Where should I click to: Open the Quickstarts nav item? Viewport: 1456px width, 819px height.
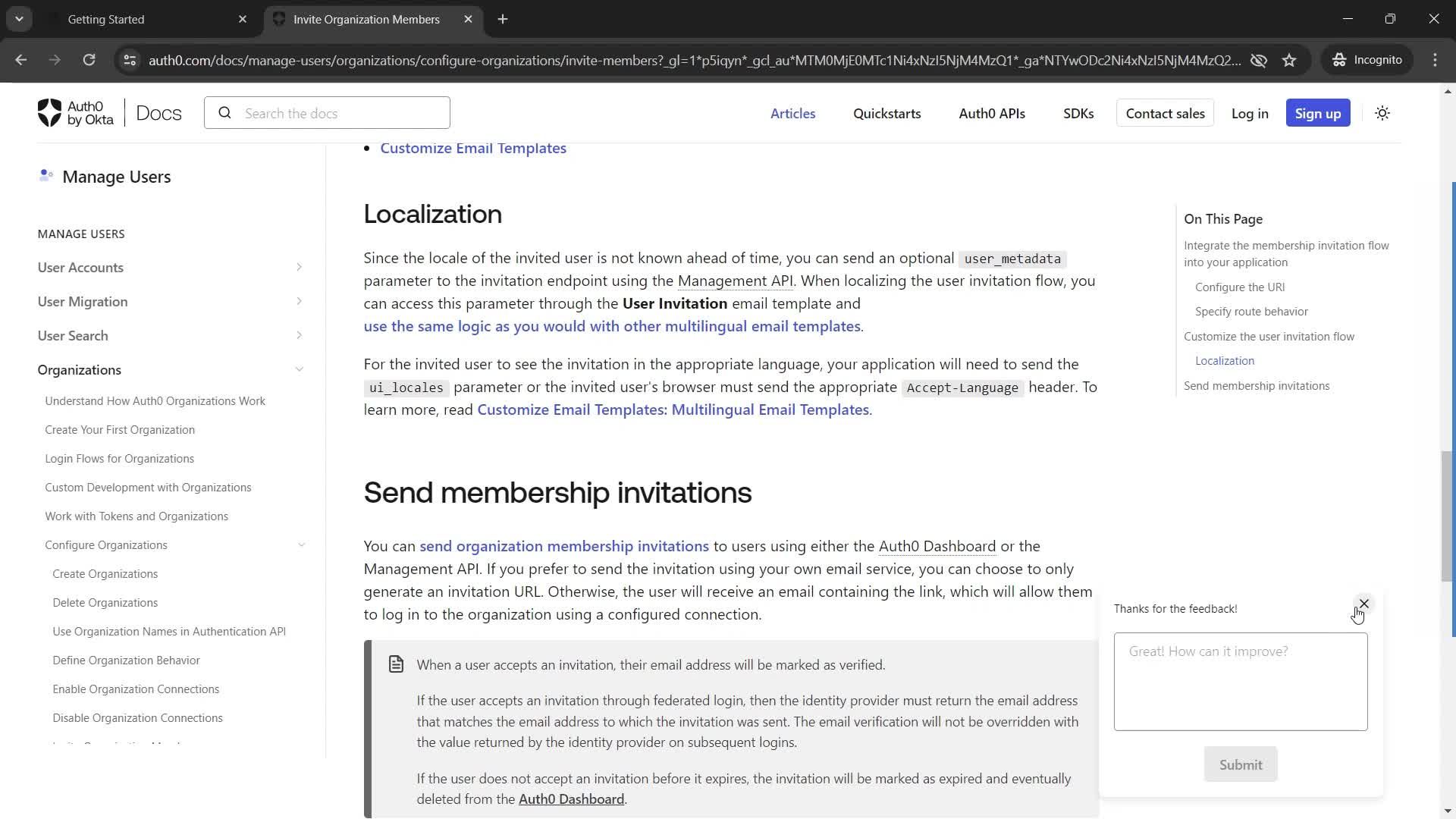coord(886,113)
